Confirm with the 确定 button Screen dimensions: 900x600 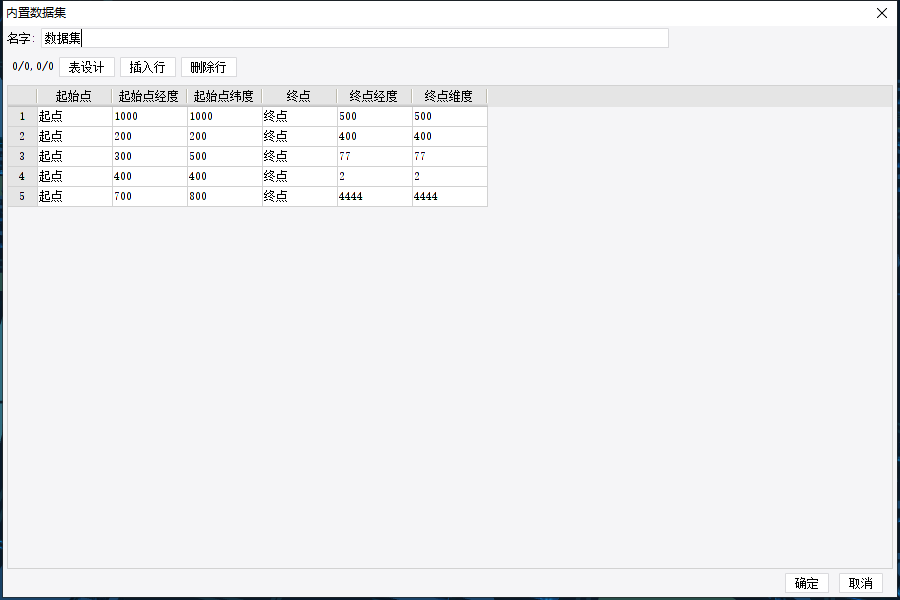click(806, 583)
